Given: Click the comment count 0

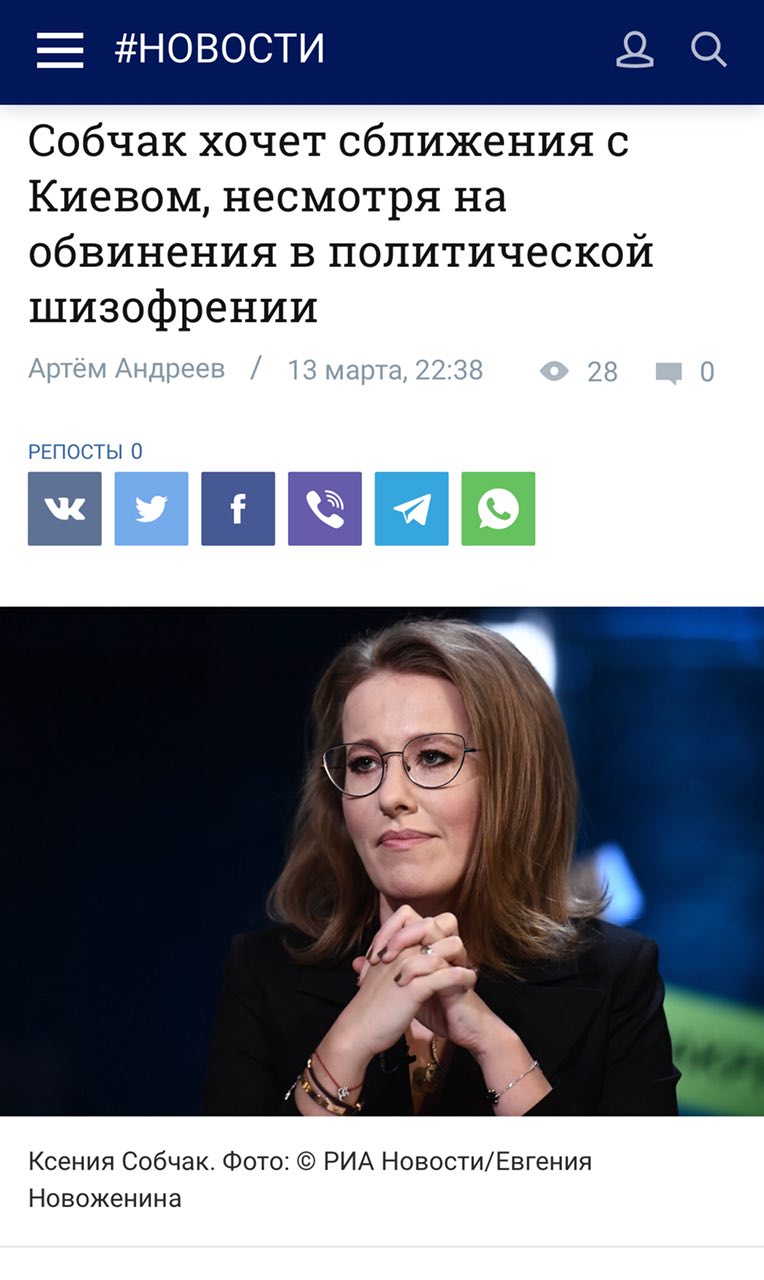Looking at the screenshot, I should click(x=707, y=372).
